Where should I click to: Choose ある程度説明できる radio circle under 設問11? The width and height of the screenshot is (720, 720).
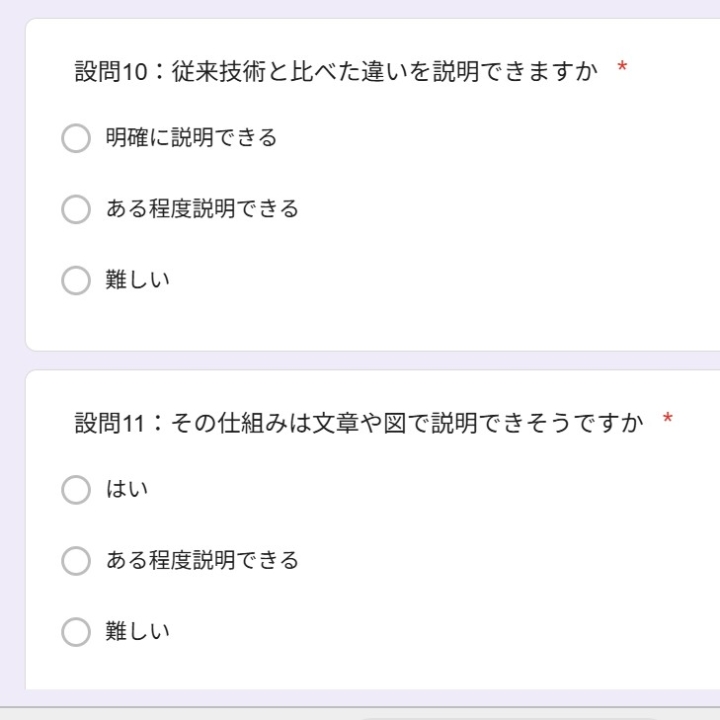click(x=76, y=561)
